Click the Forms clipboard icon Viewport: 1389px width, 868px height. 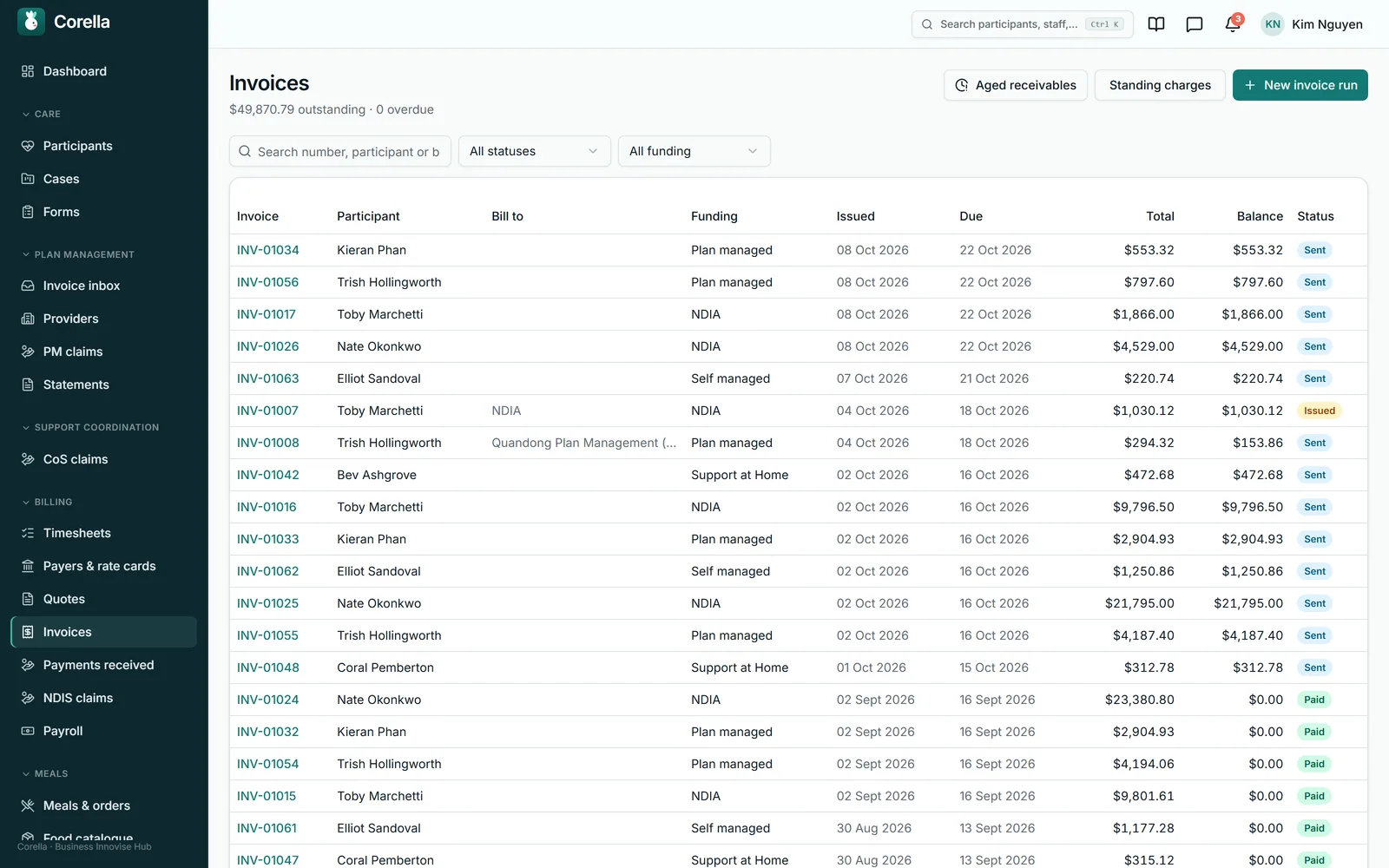coord(28,212)
